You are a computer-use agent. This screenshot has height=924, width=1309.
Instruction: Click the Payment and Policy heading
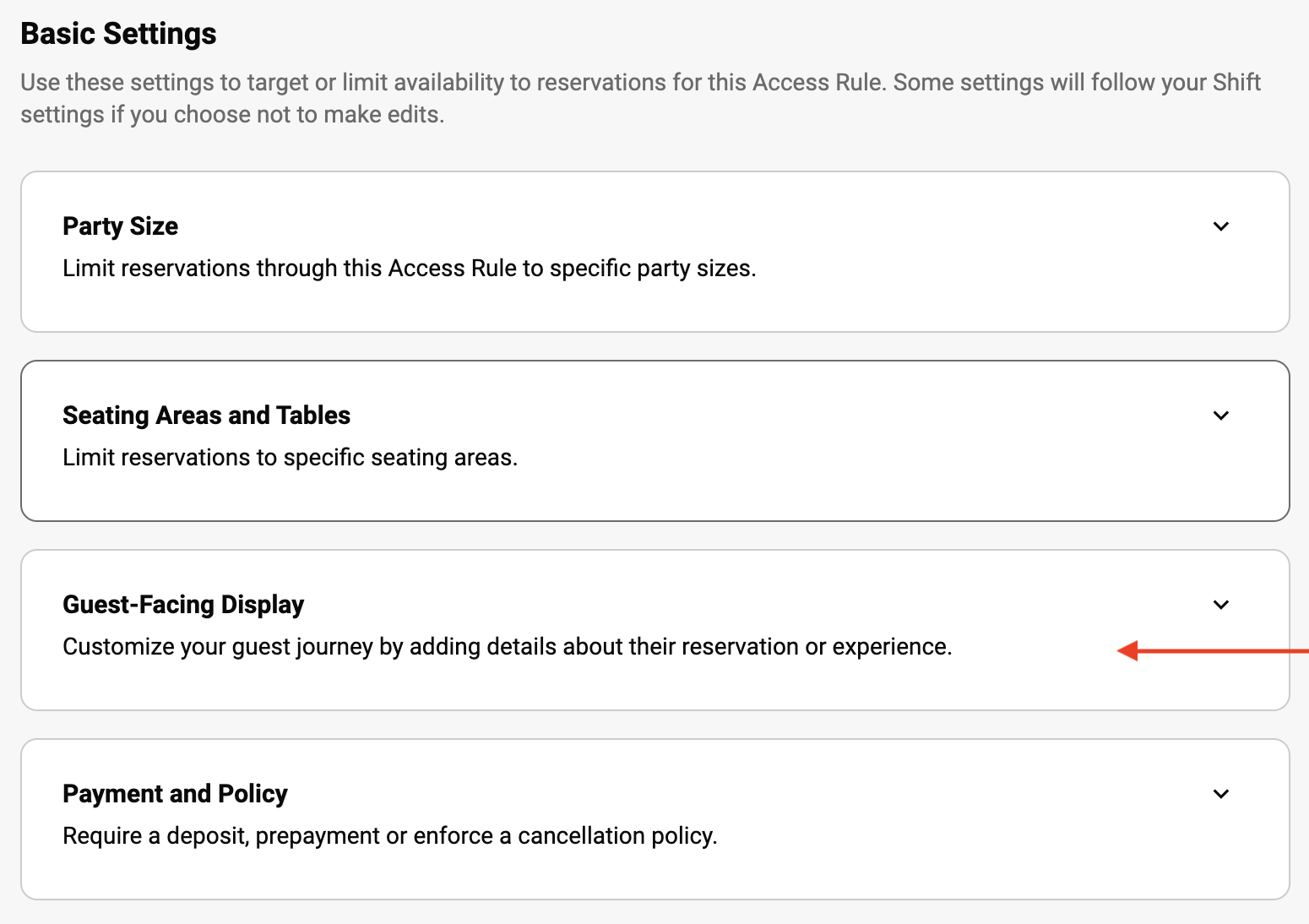[x=175, y=794]
